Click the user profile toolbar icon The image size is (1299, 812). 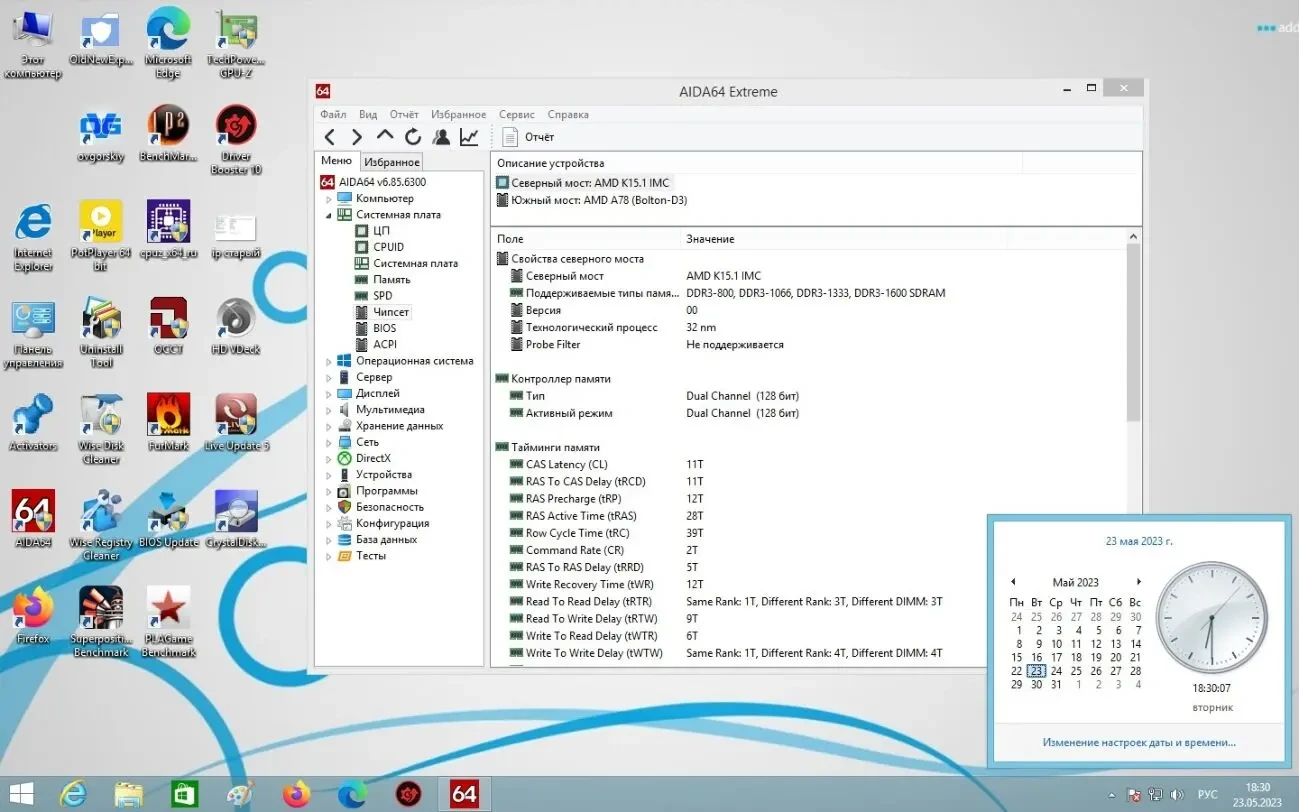[441, 137]
